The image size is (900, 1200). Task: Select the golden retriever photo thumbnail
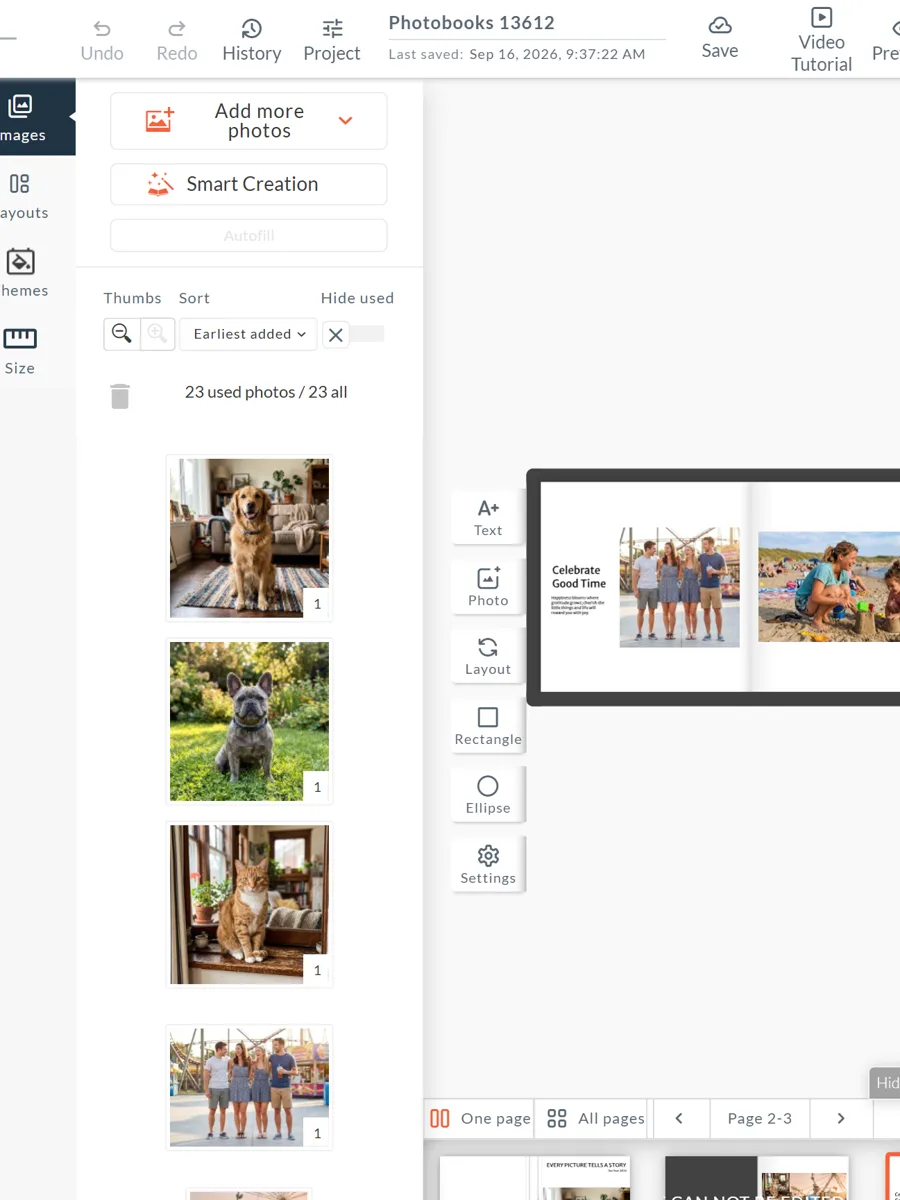pyautogui.click(x=249, y=538)
